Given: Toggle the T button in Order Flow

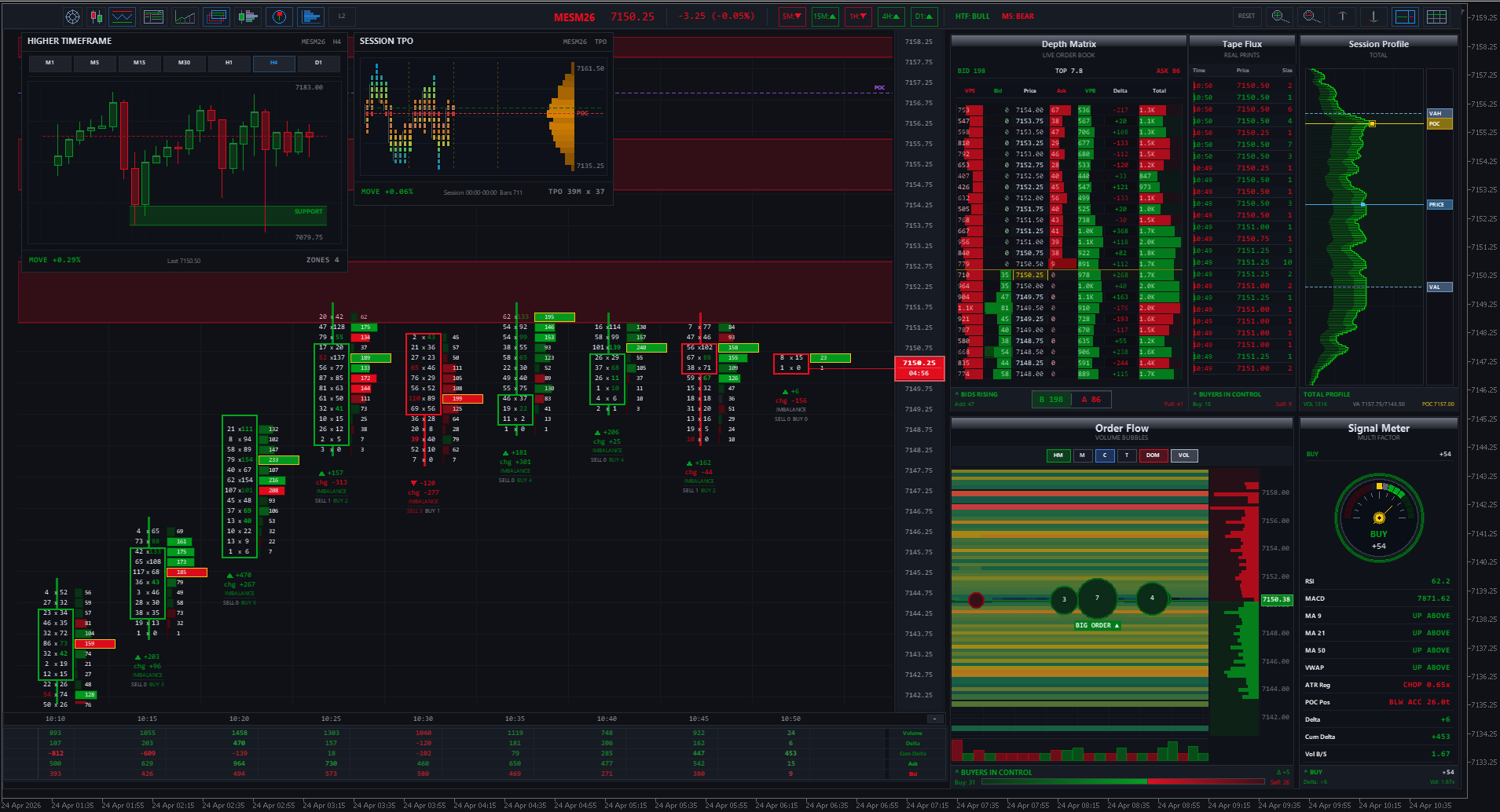Looking at the screenshot, I should (x=1127, y=455).
